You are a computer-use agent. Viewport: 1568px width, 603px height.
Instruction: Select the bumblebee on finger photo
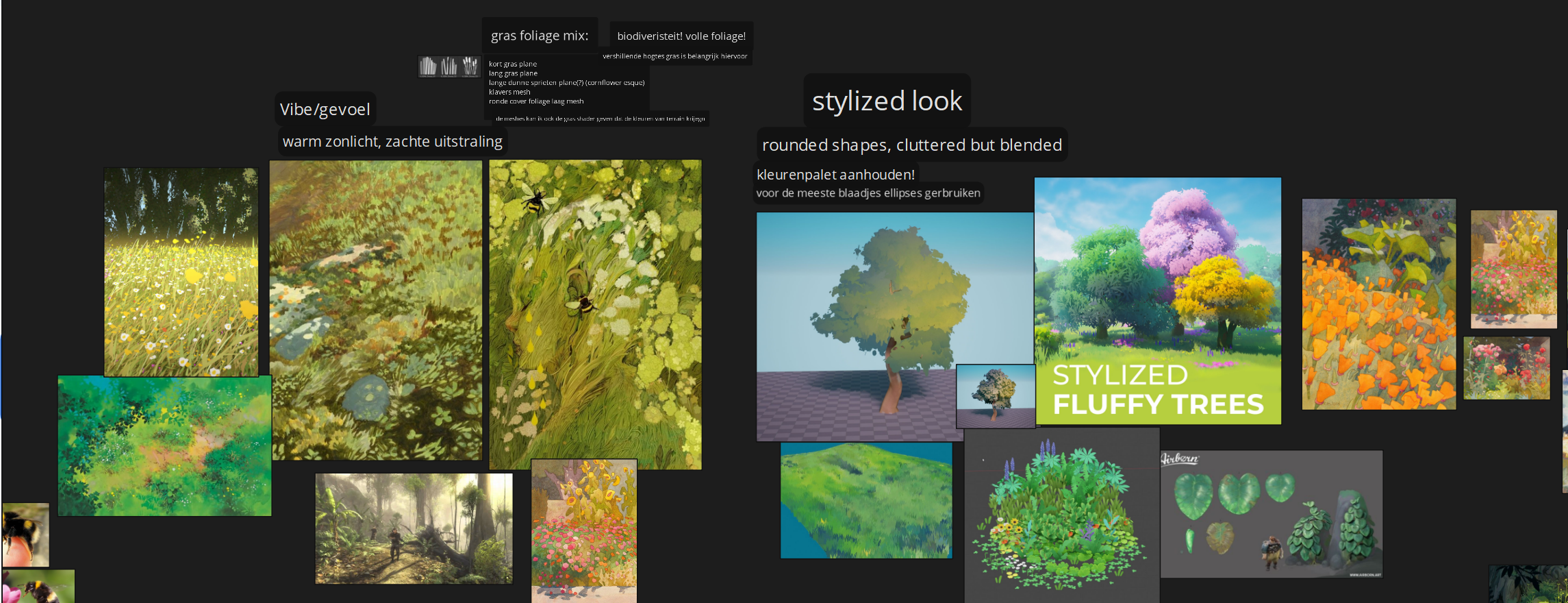coord(25,534)
